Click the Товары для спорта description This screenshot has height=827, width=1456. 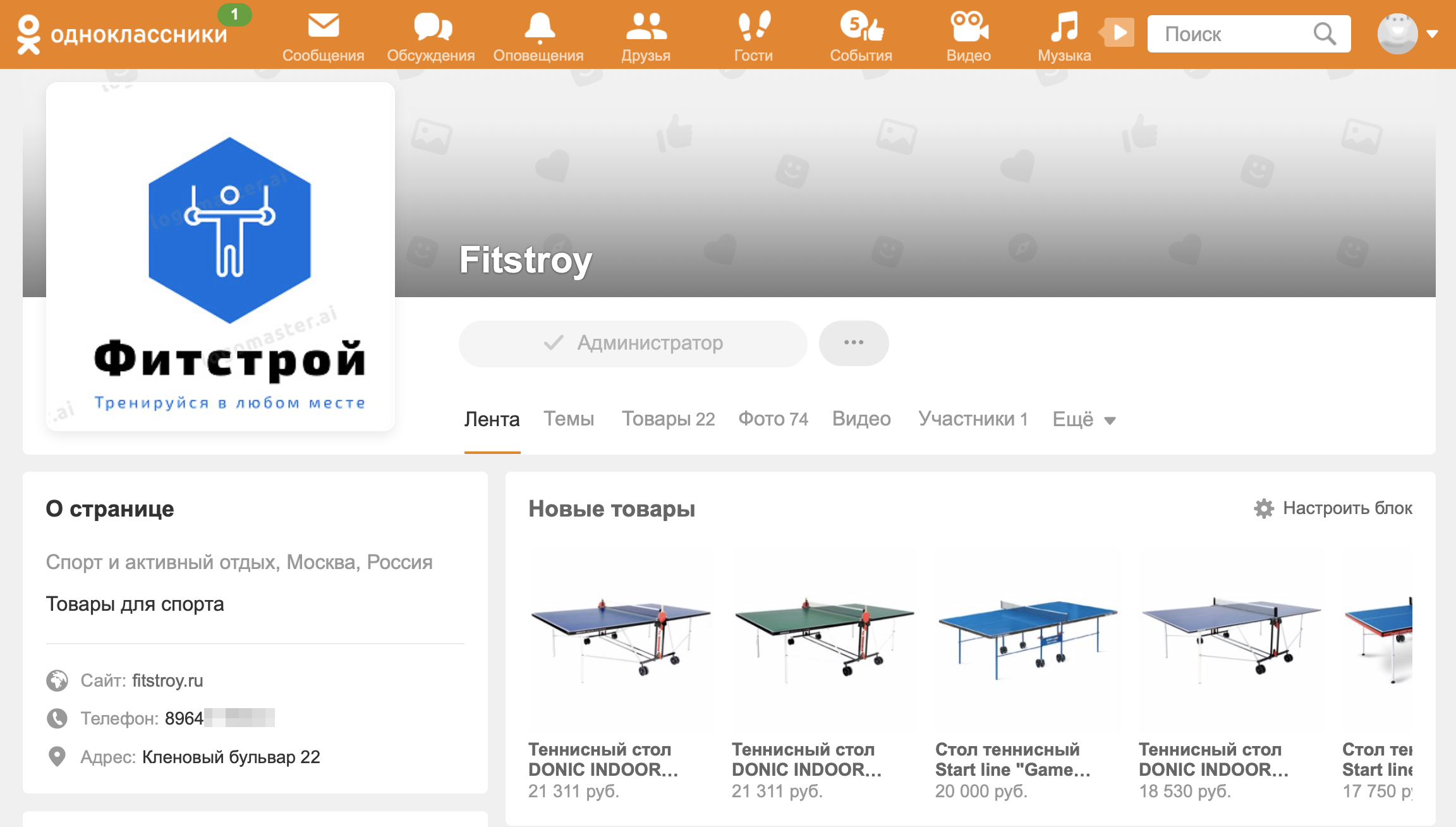point(135,604)
